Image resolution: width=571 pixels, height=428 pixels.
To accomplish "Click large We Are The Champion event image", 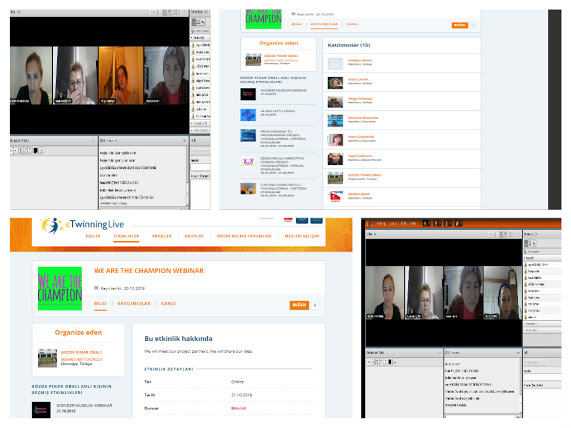I will tap(60, 288).
